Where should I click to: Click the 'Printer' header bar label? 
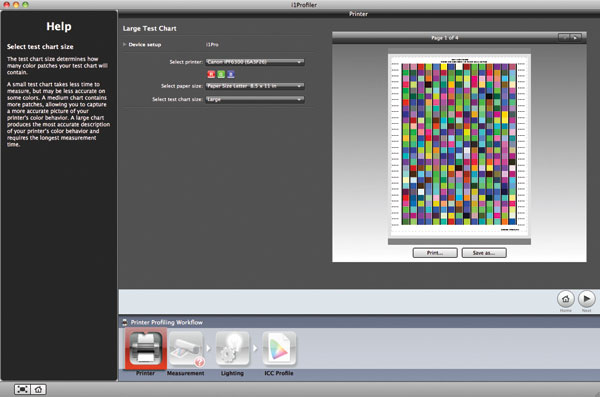point(359,14)
